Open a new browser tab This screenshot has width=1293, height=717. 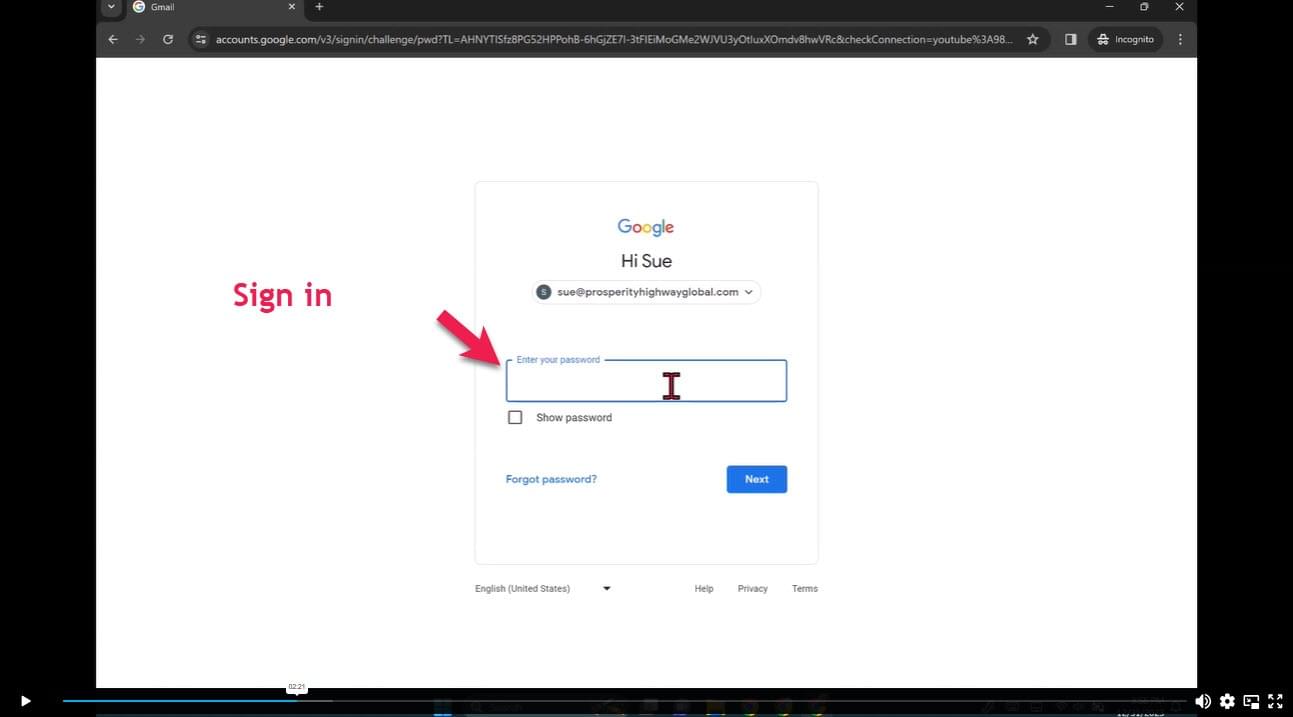click(319, 7)
